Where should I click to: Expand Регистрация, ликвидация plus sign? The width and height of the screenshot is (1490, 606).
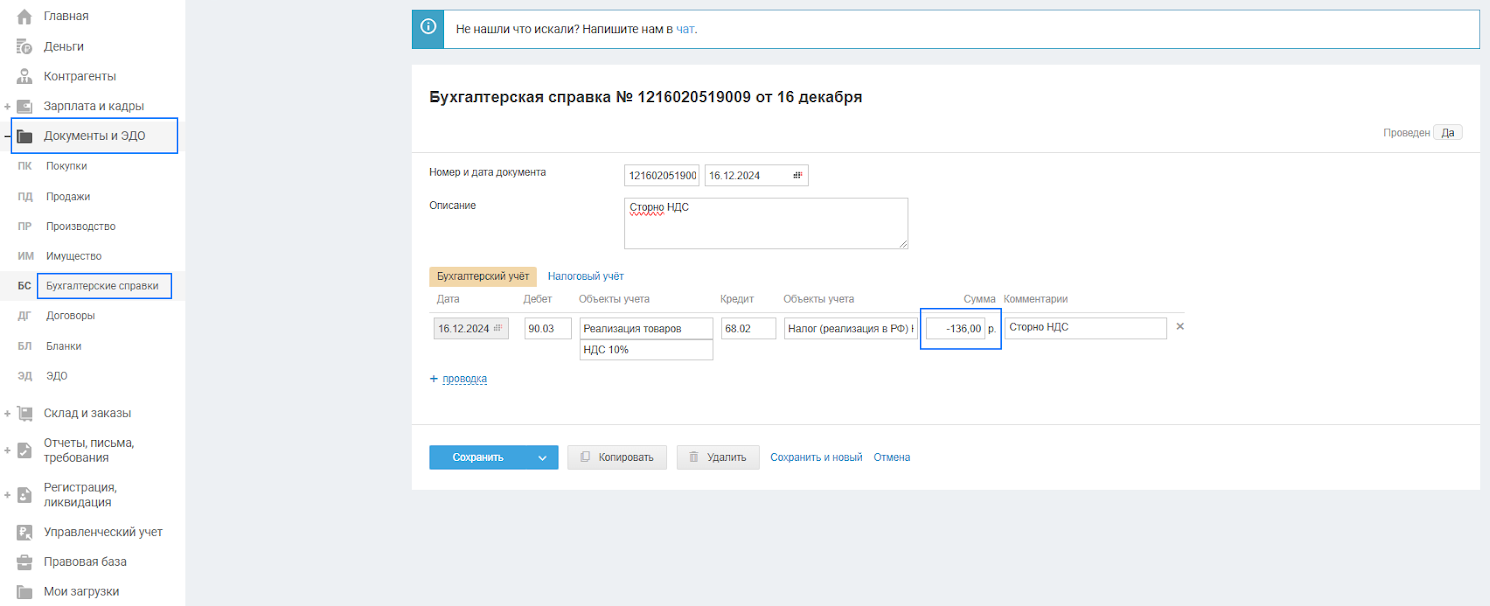point(7,494)
